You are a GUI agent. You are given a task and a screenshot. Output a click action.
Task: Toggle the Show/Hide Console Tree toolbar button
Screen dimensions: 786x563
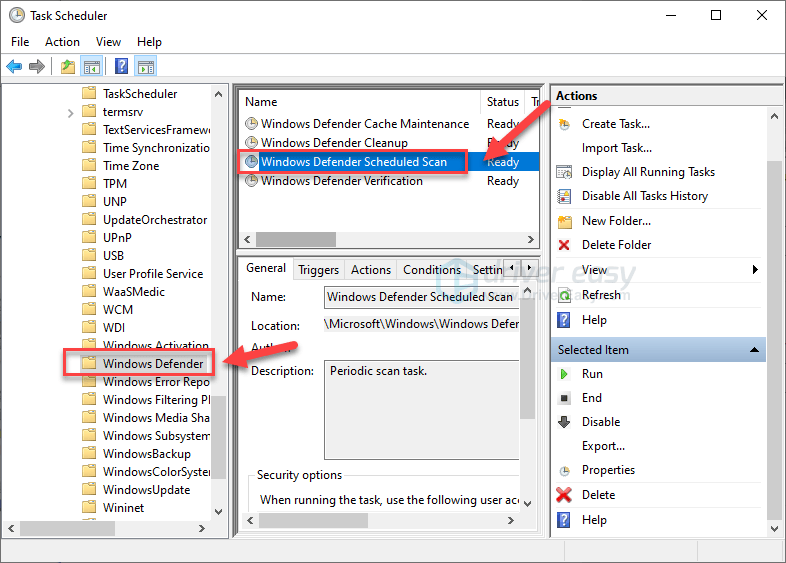tap(92, 67)
